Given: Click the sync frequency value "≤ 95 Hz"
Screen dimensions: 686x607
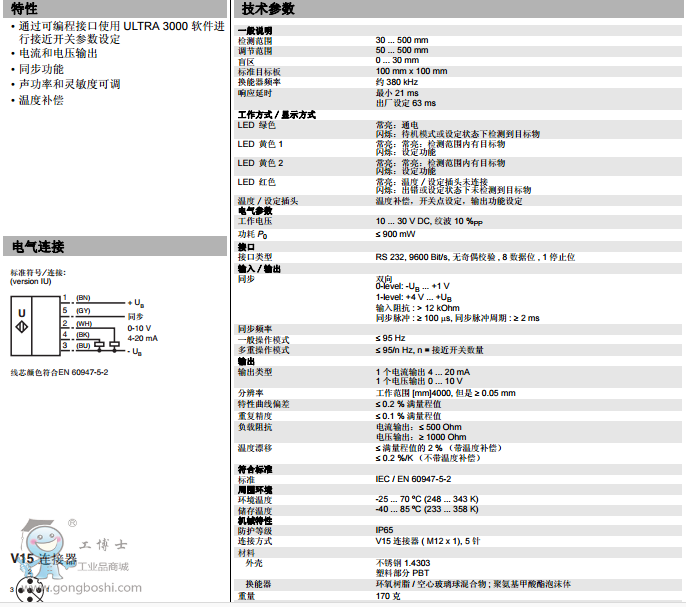Looking at the screenshot, I should pos(390,338).
